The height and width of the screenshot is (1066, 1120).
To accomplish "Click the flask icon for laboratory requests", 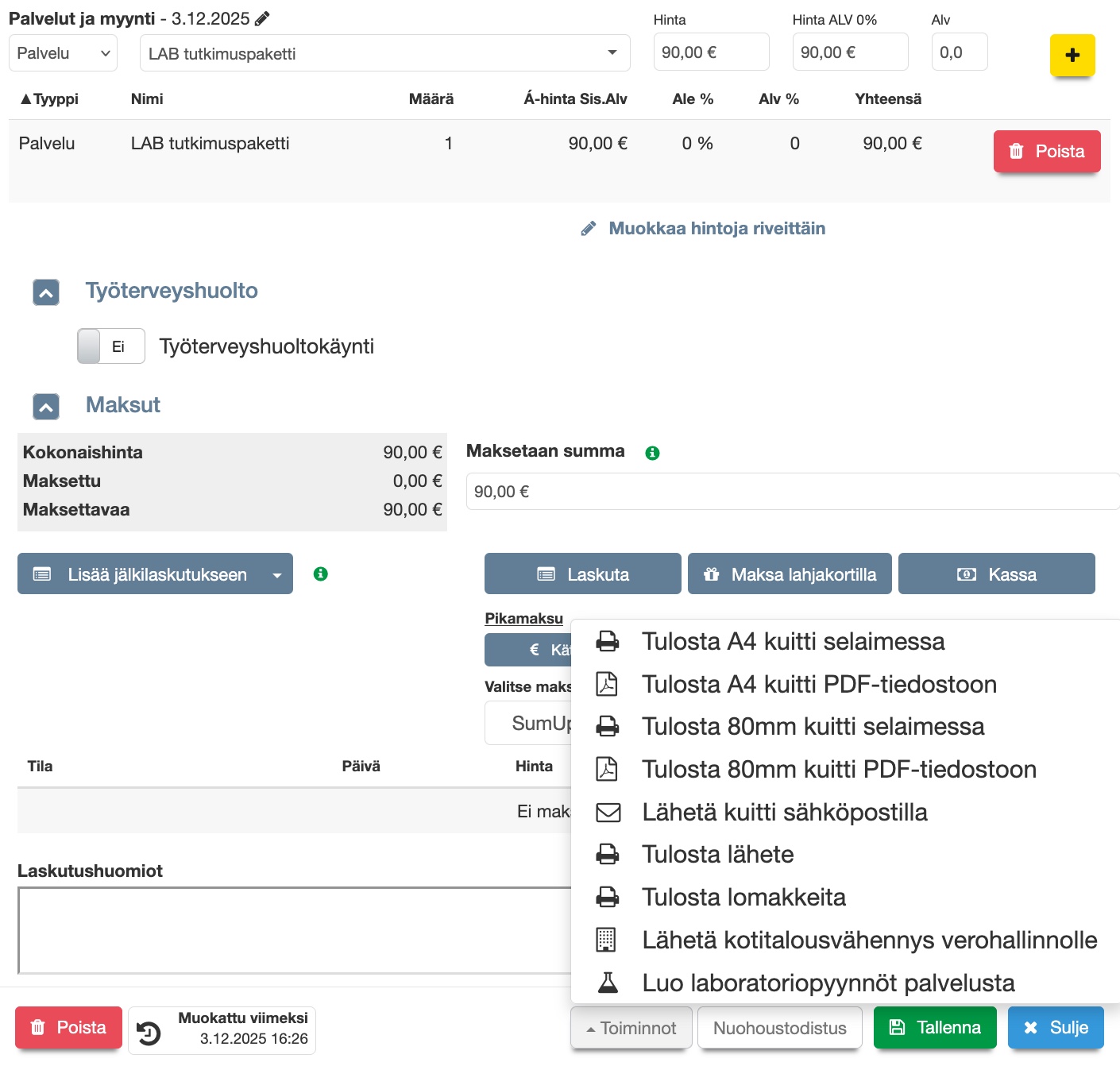I will coord(608,983).
